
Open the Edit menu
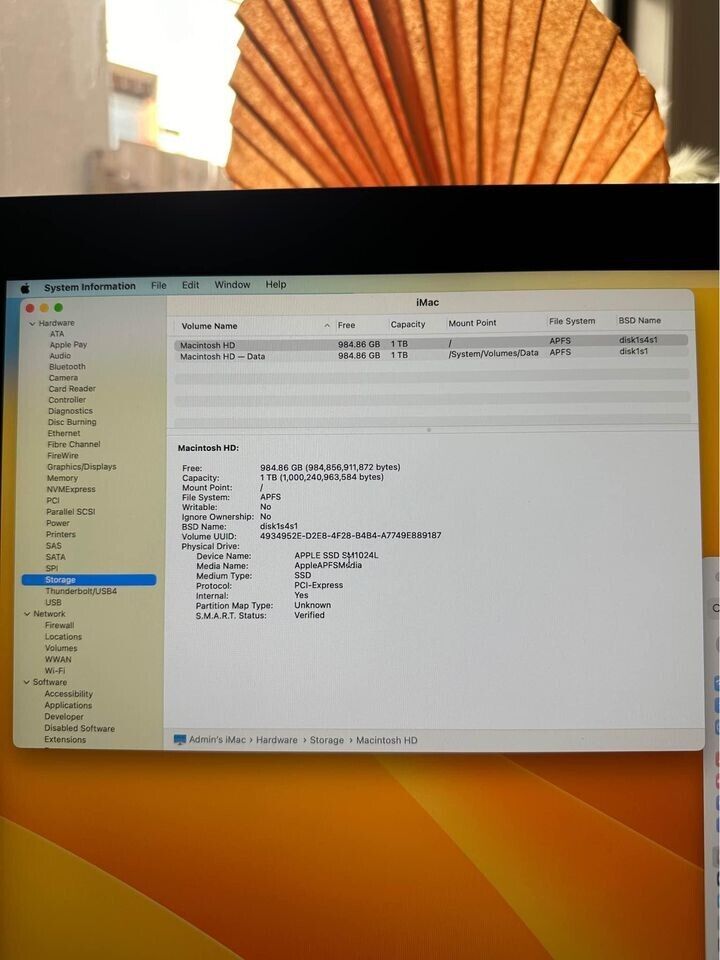pyautogui.click(x=190, y=285)
